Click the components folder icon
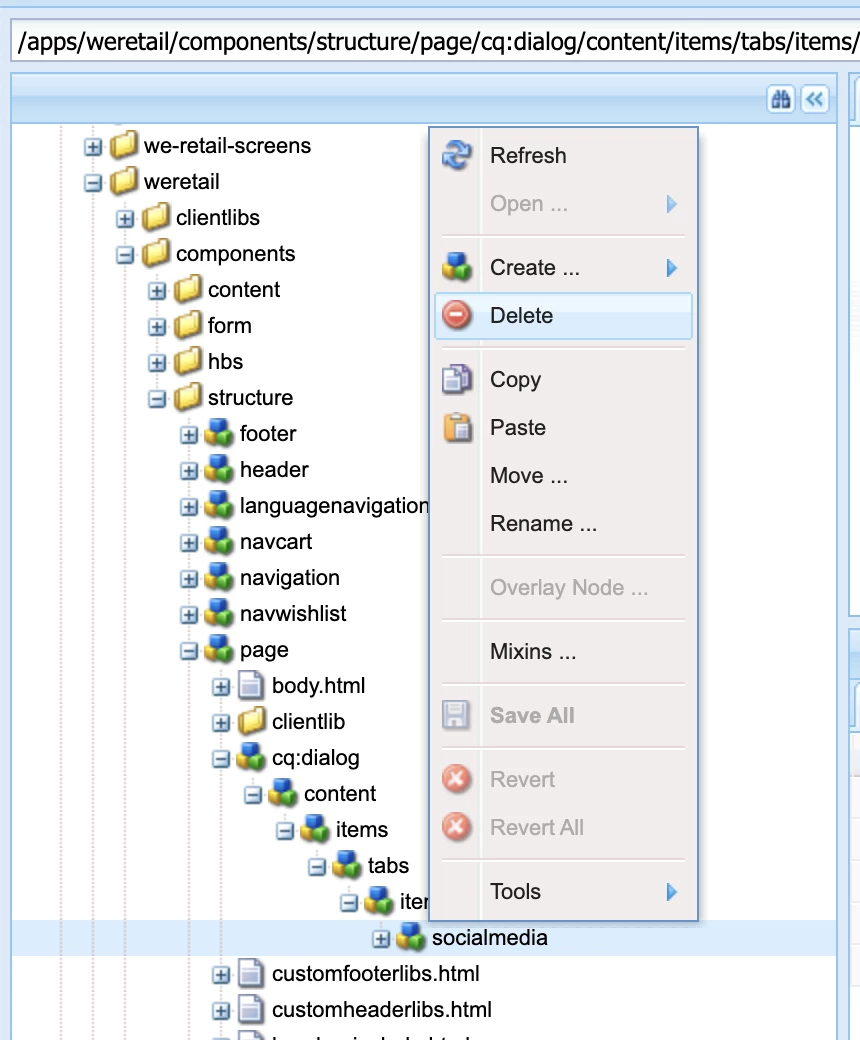This screenshot has width=860, height=1040. [156, 253]
